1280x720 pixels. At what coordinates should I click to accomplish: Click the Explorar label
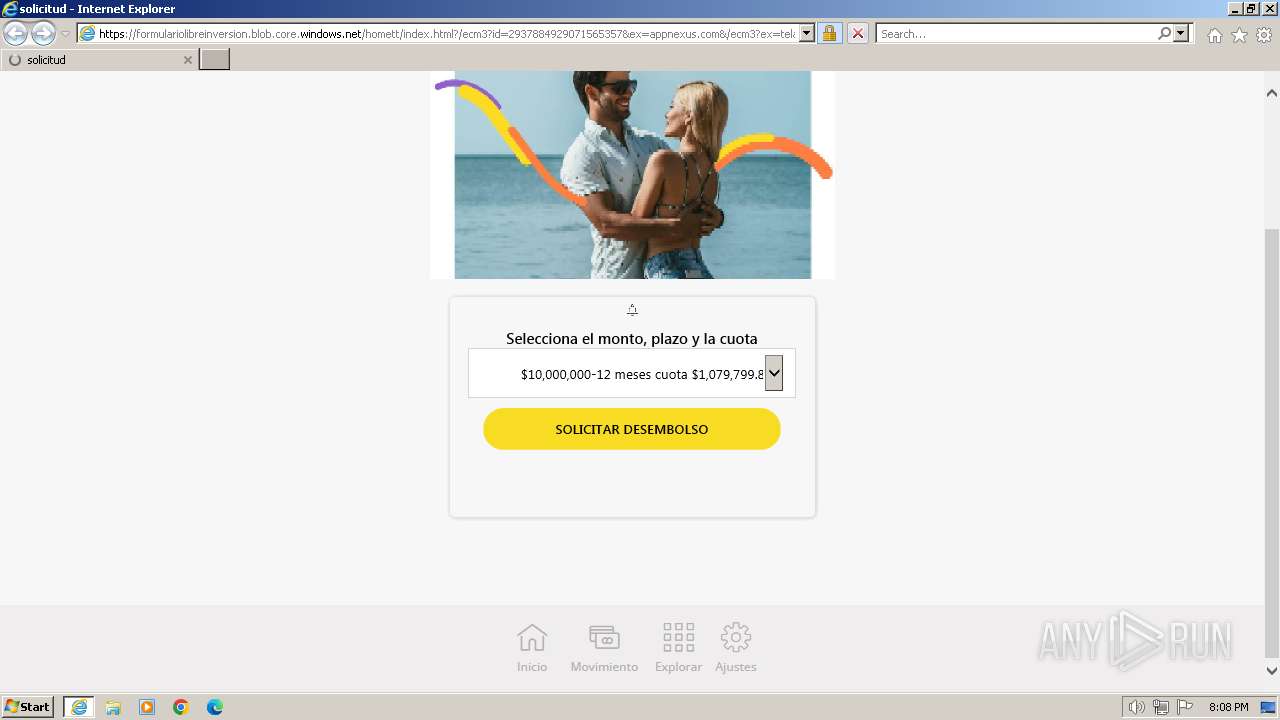tap(678, 667)
